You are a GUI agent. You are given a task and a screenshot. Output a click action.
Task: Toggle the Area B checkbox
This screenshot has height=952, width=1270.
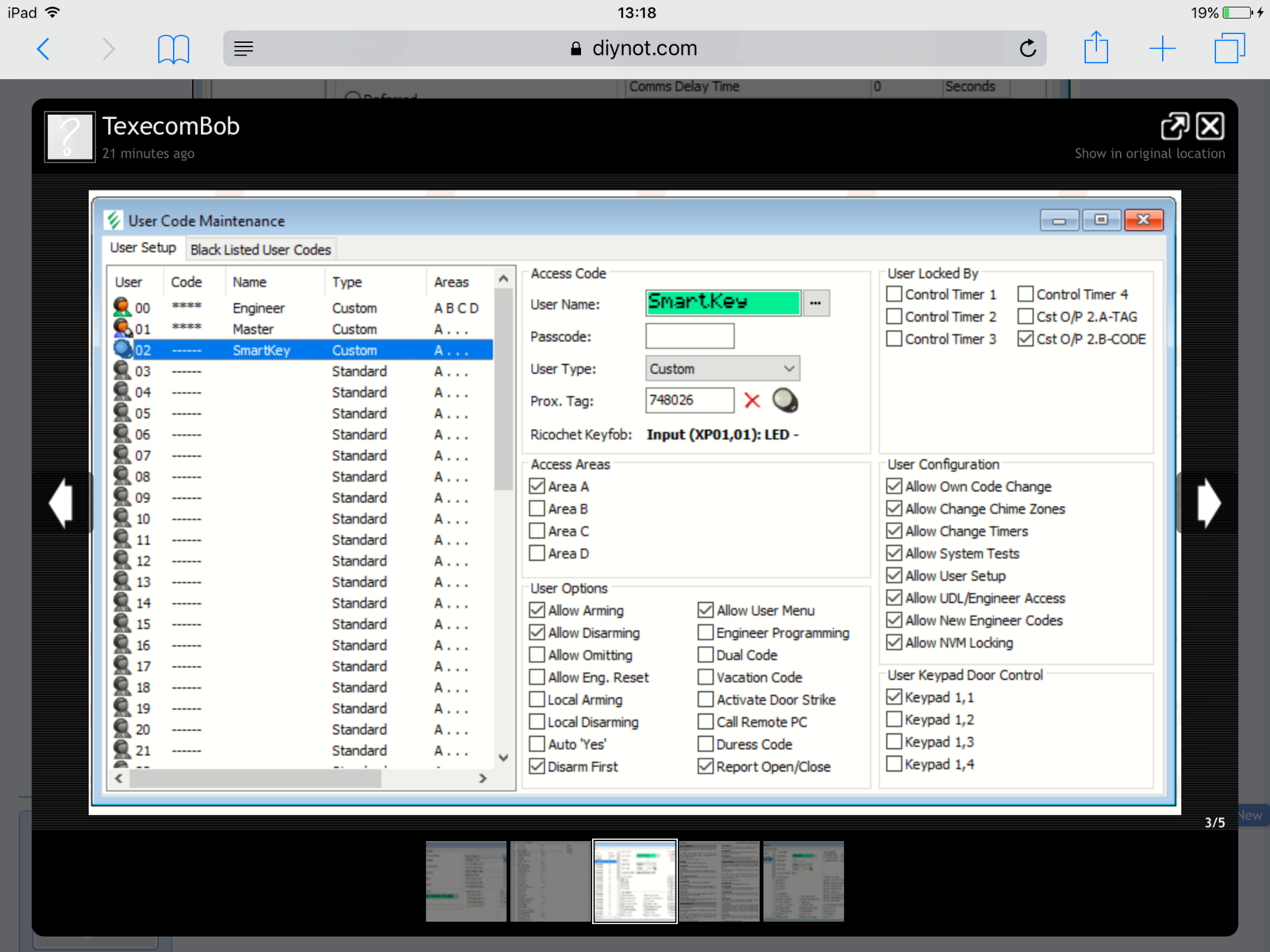click(537, 509)
